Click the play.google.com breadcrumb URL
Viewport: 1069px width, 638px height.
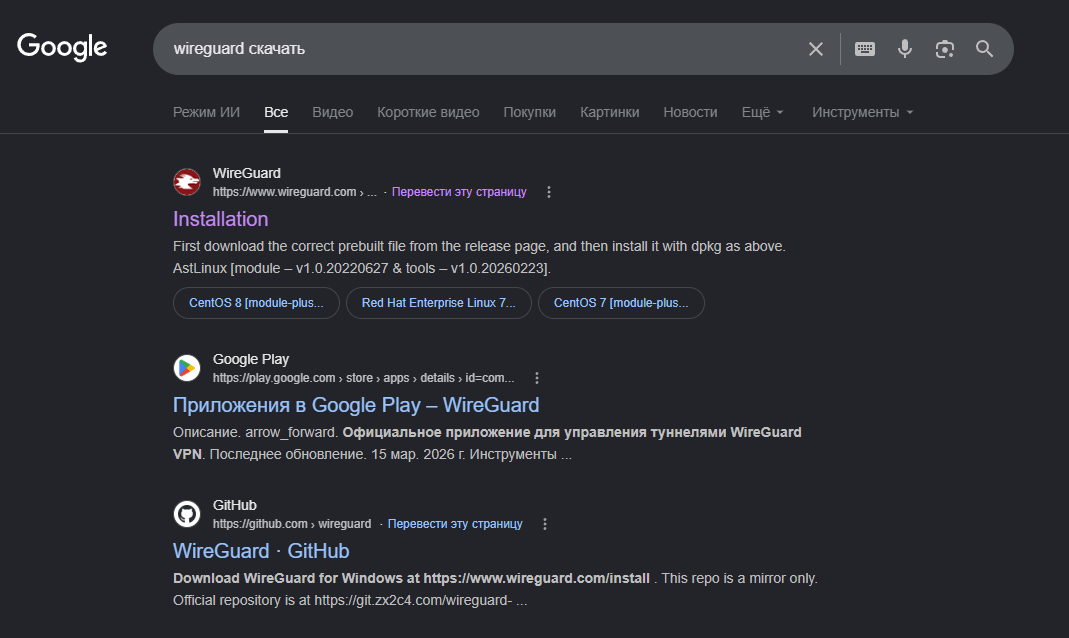[x=363, y=378]
